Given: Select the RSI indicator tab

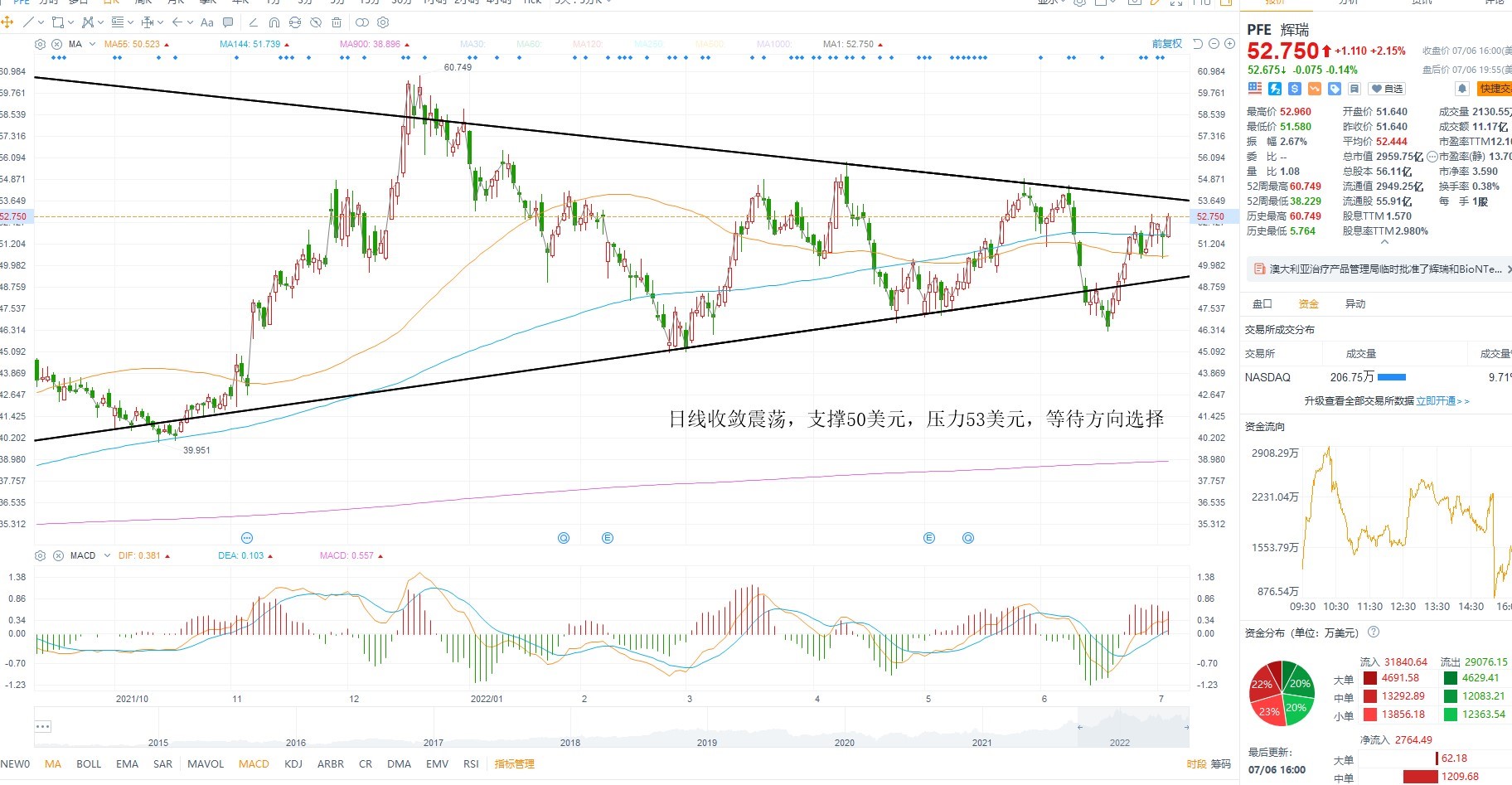Looking at the screenshot, I should [x=471, y=763].
